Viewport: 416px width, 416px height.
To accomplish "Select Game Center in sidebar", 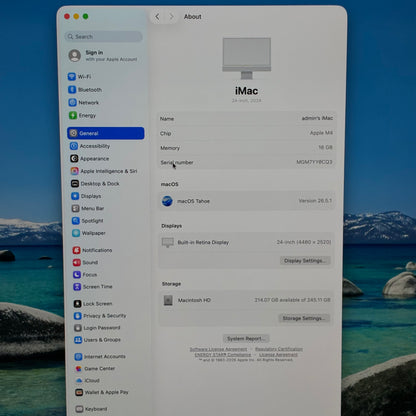I will click(x=95, y=368).
